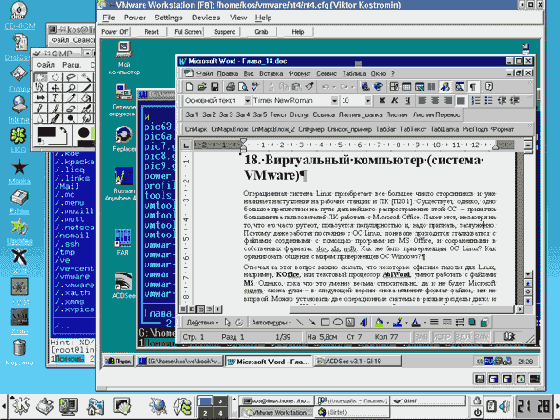The height and width of the screenshot is (420, 560).
Task: Open the fill color dropdown arrow in Drawing toolbar
Action: point(388,323)
